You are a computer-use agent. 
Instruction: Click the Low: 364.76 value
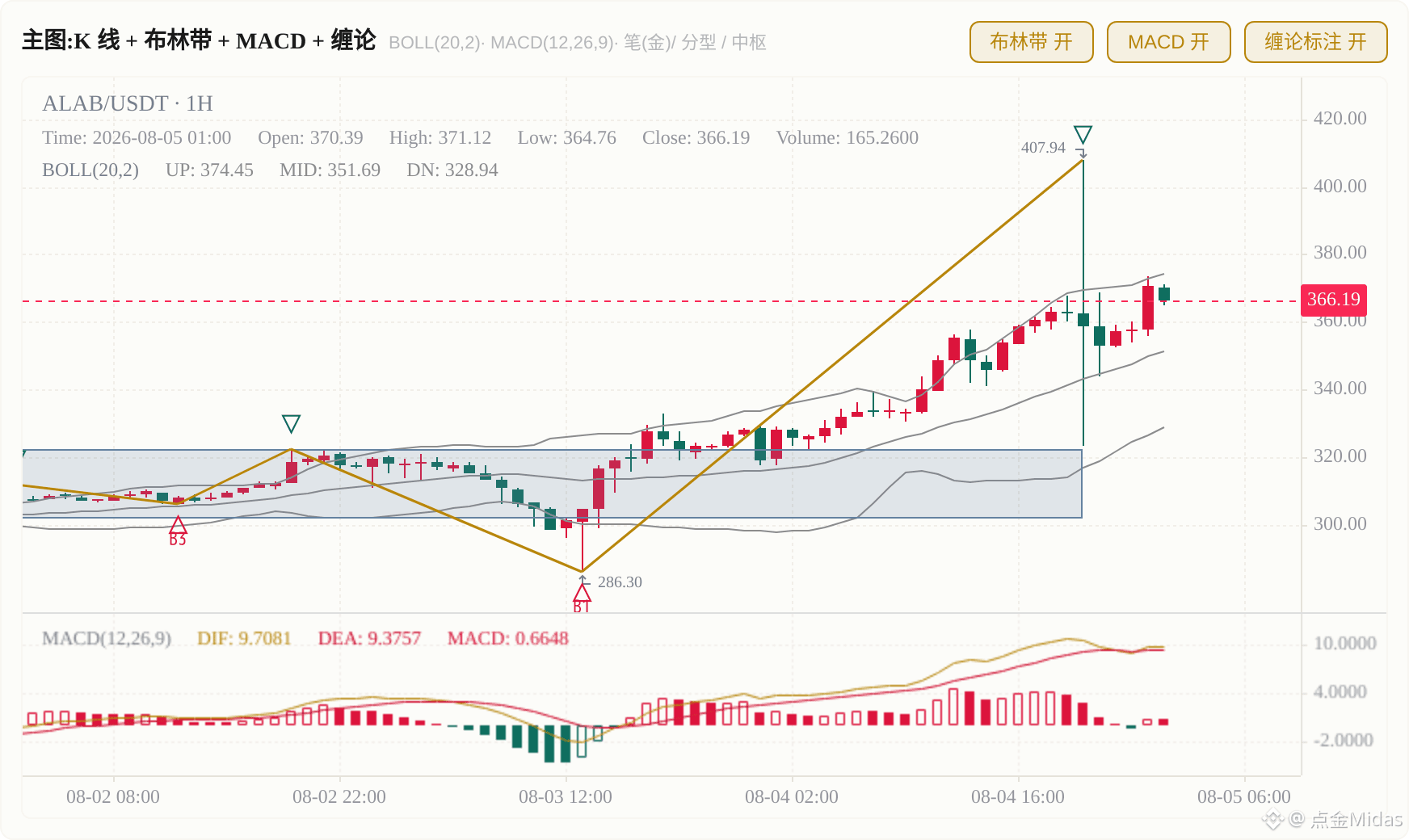pos(567,138)
